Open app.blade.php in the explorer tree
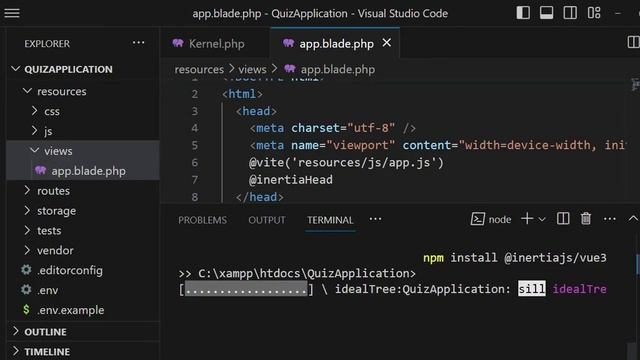The width and height of the screenshot is (640, 360). (83, 171)
